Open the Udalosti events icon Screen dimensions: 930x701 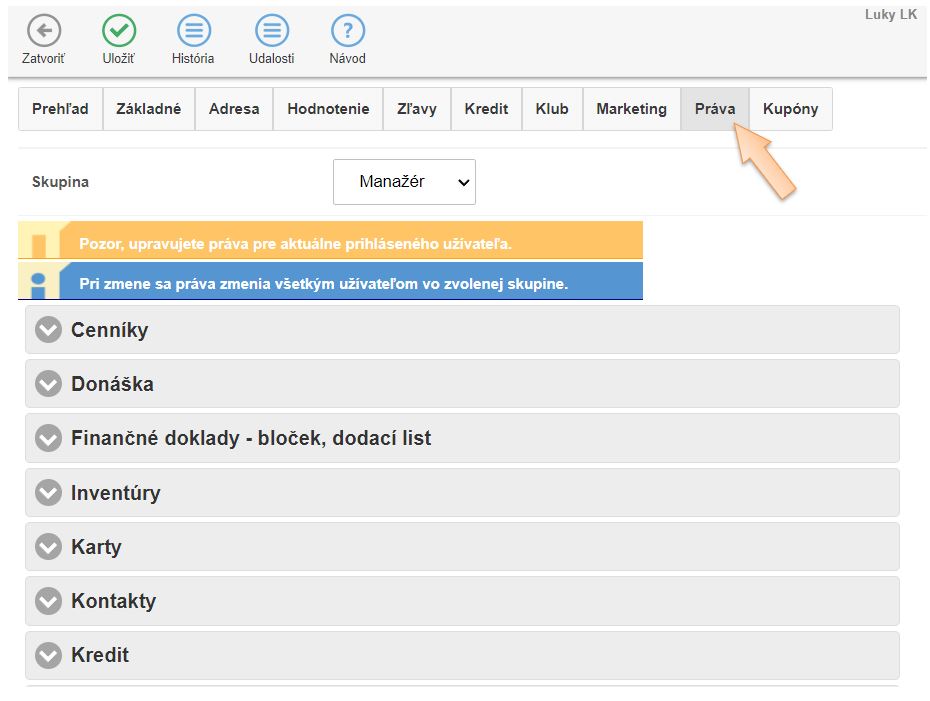click(x=271, y=31)
